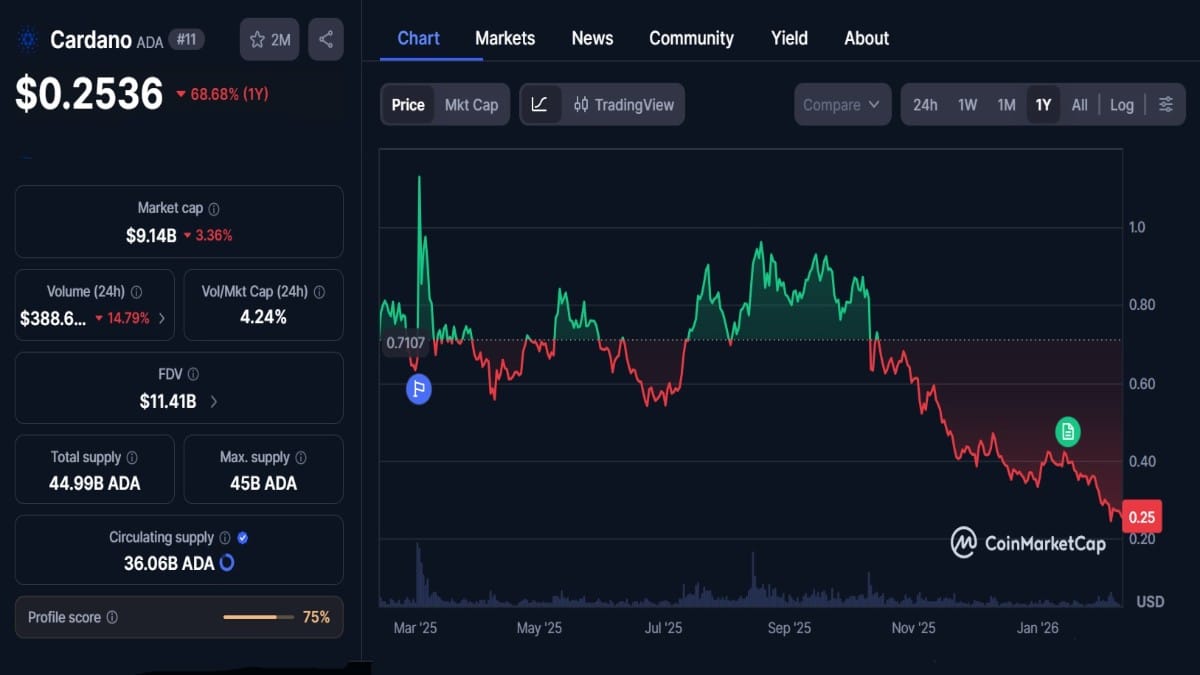Switch to TradingView candlestick chart

[624, 105]
